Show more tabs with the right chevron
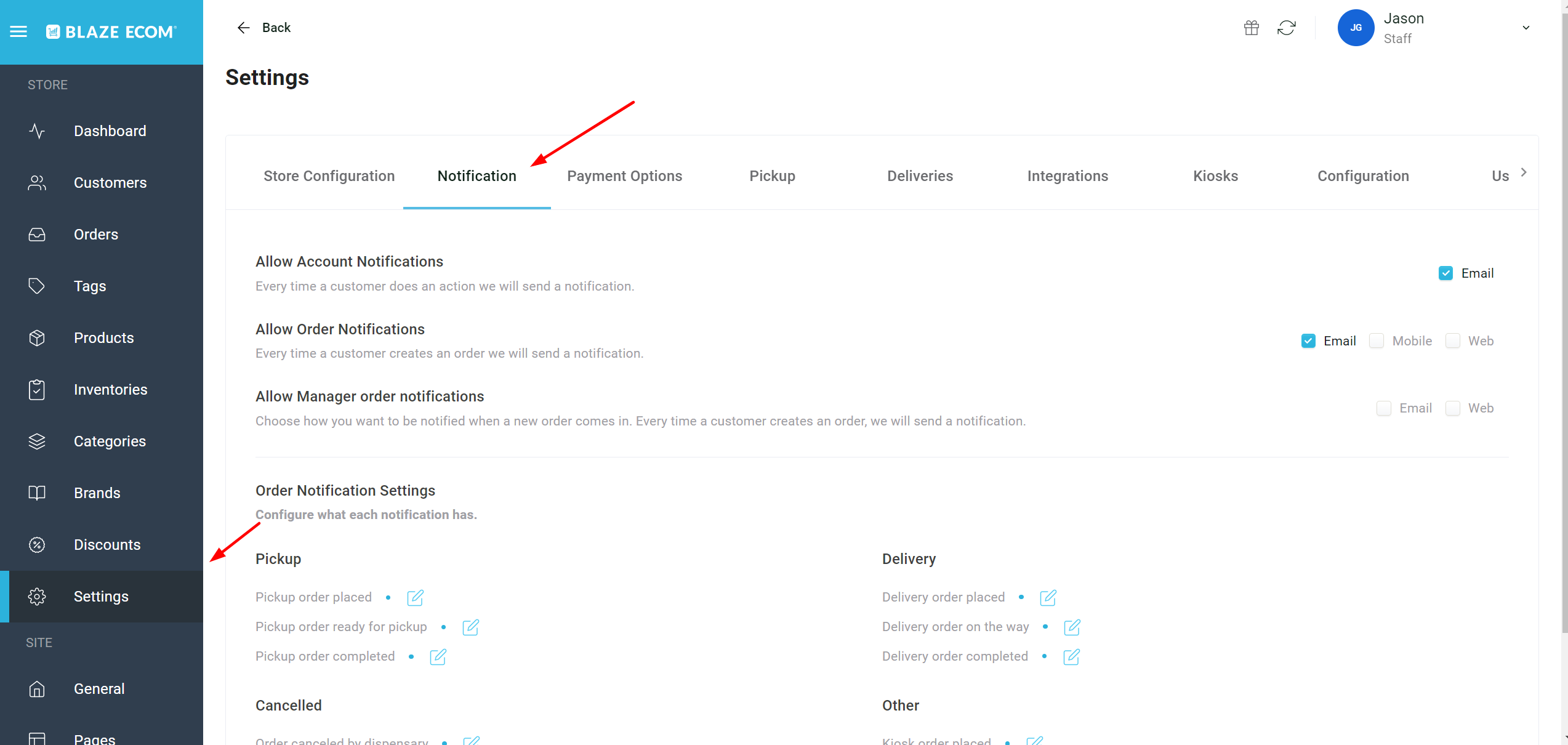The height and width of the screenshot is (745, 1568). pyautogui.click(x=1524, y=172)
